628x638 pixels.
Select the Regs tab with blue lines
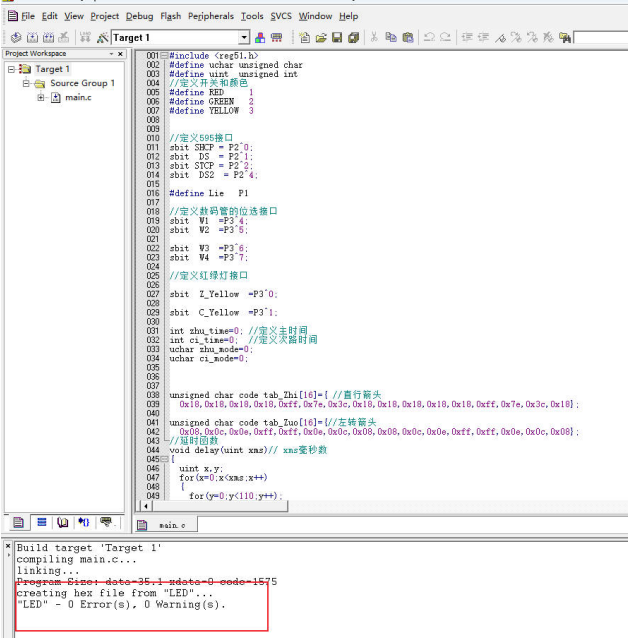[x=42, y=522]
